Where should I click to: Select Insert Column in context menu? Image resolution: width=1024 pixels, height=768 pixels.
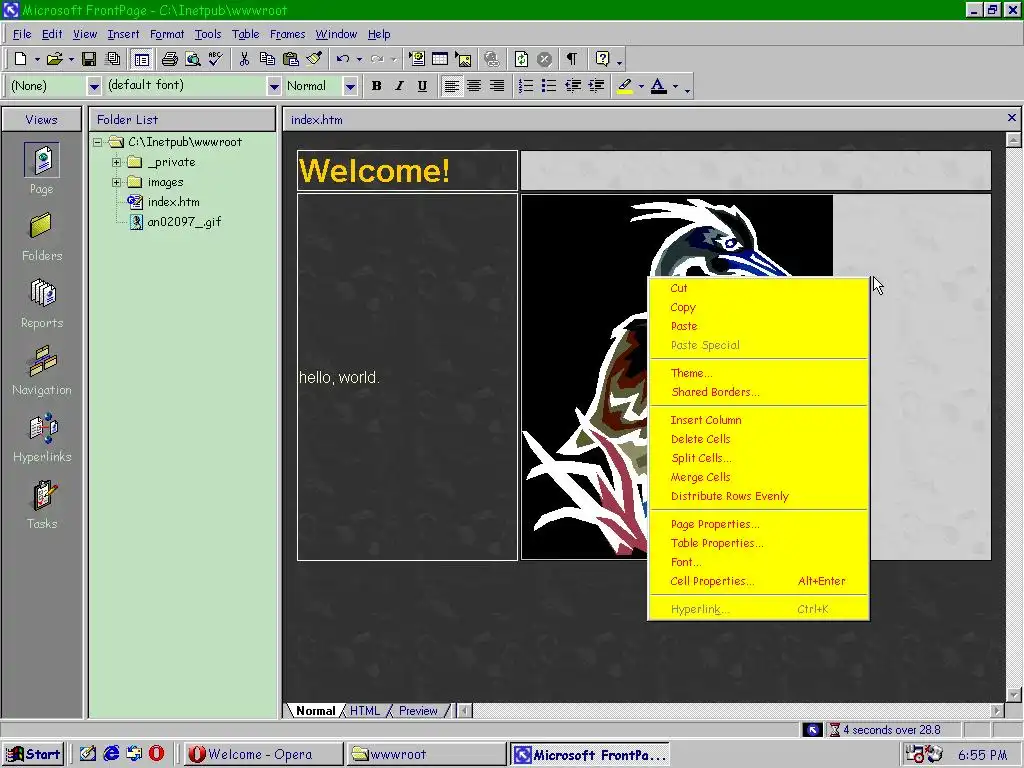758,420
